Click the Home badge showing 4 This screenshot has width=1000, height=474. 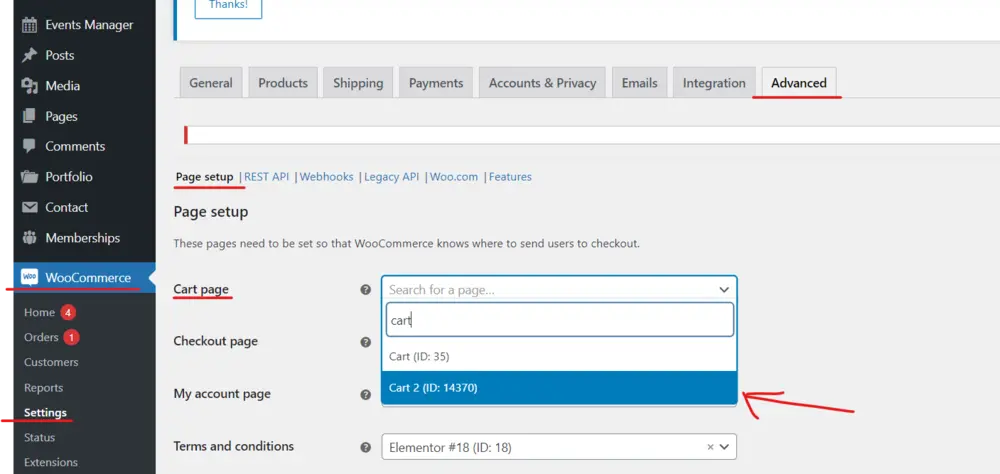[x=68, y=313]
